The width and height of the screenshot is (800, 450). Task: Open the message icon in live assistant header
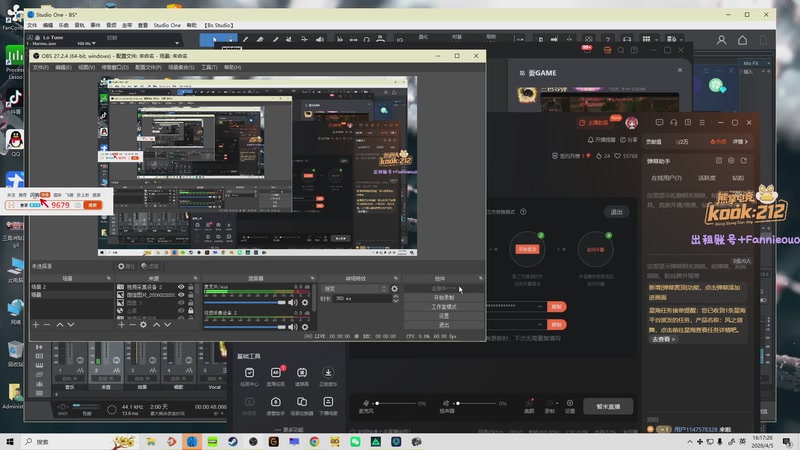[659, 122]
